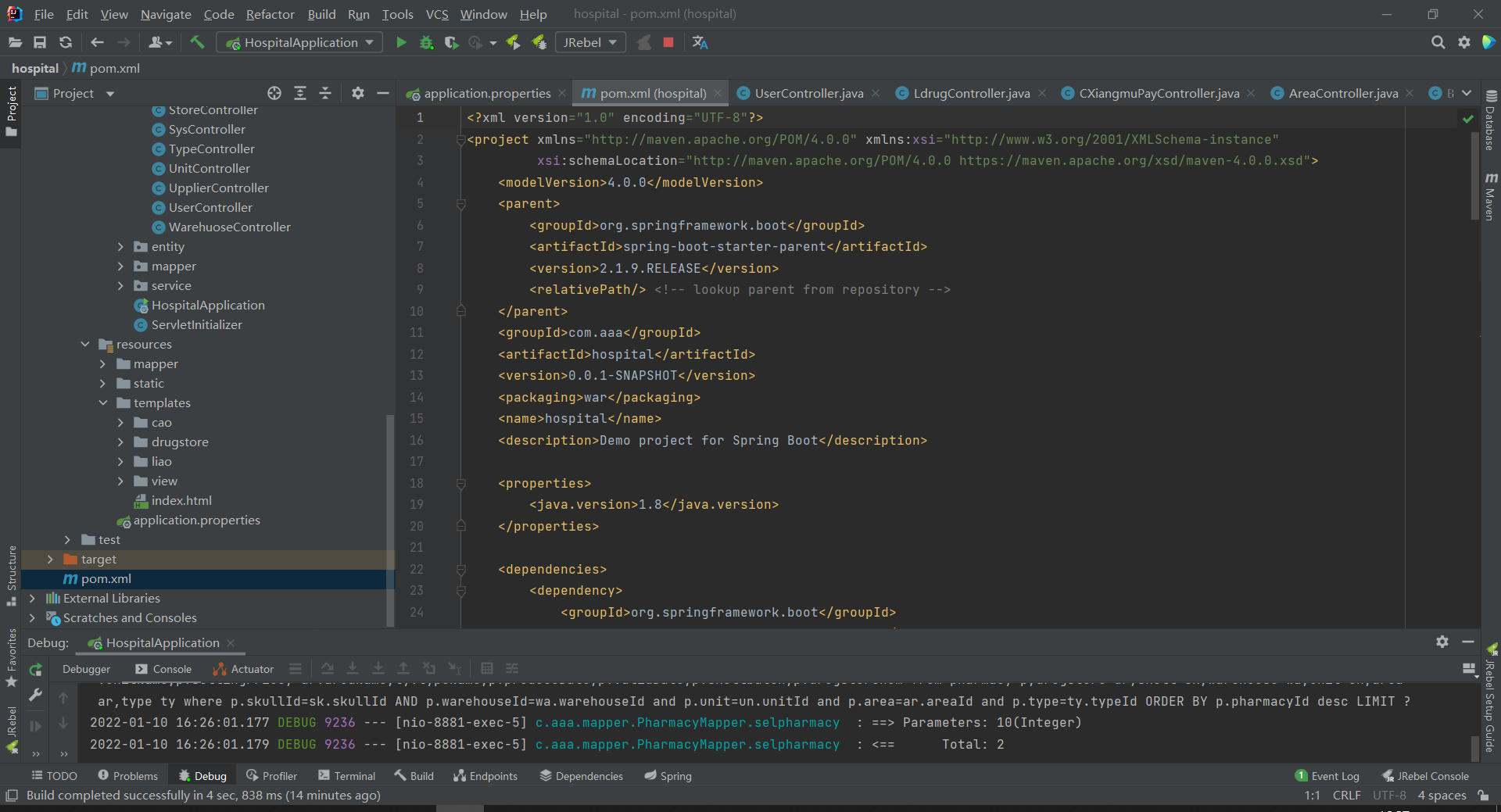
Task: Show hidden editor tabs dropdown arrow
Action: [1467, 93]
